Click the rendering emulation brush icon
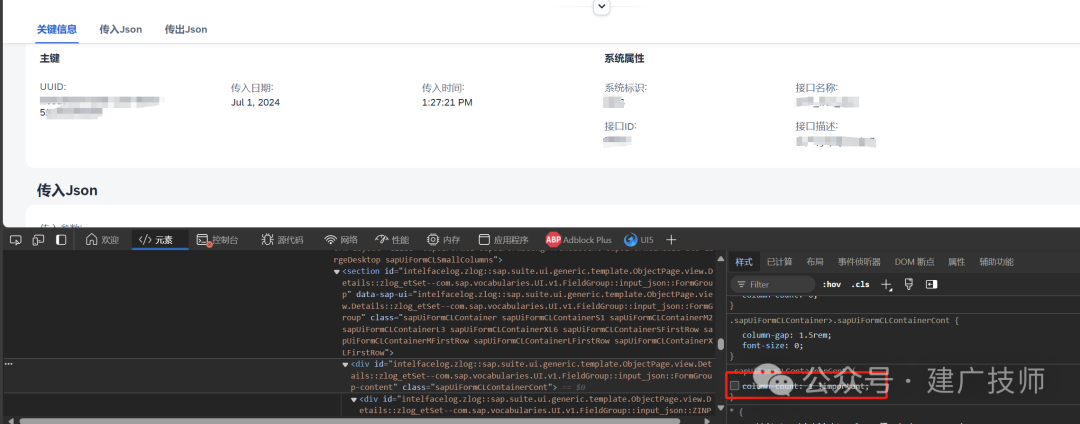 pos(908,284)
